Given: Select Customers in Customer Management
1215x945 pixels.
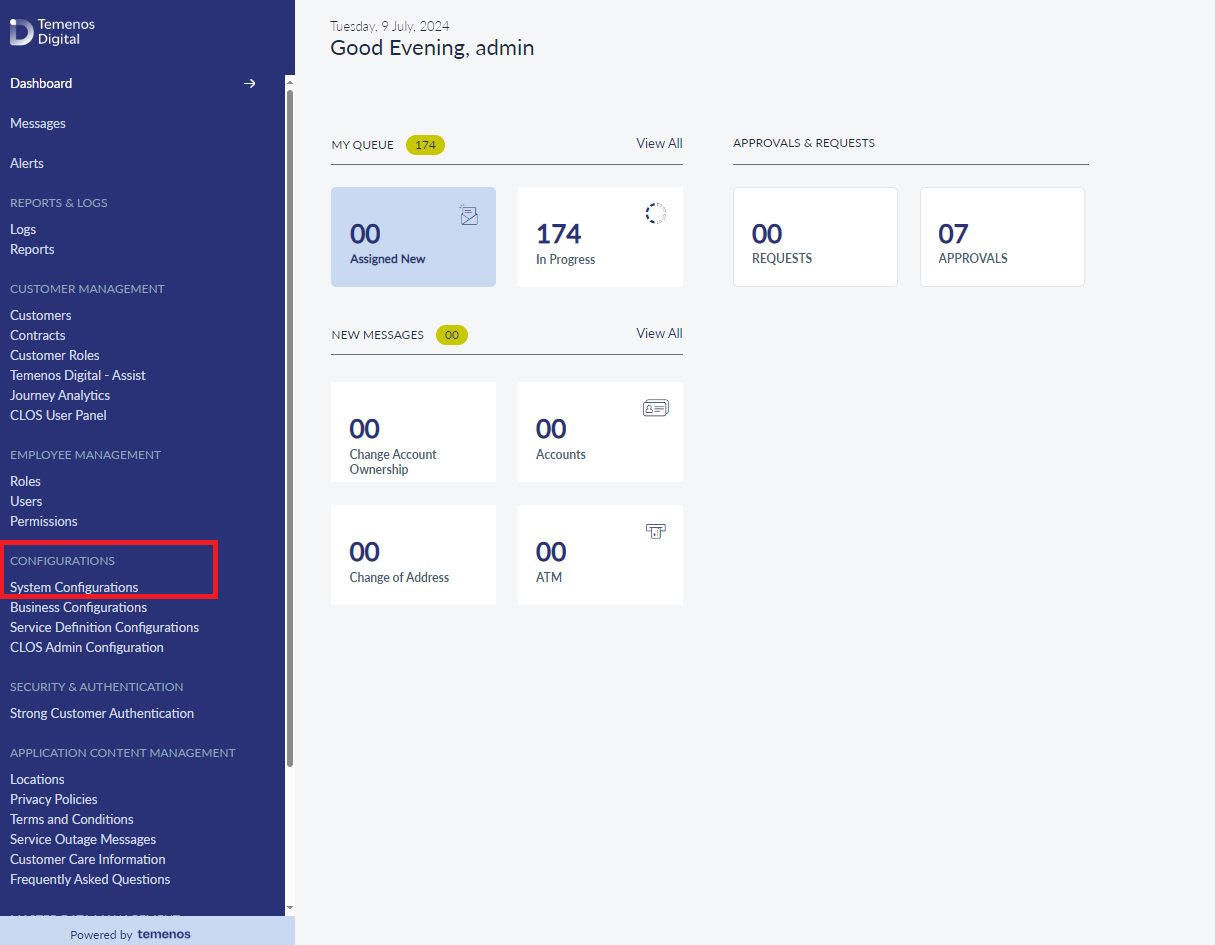Looking at the screenshot, I should pos(41,315).
